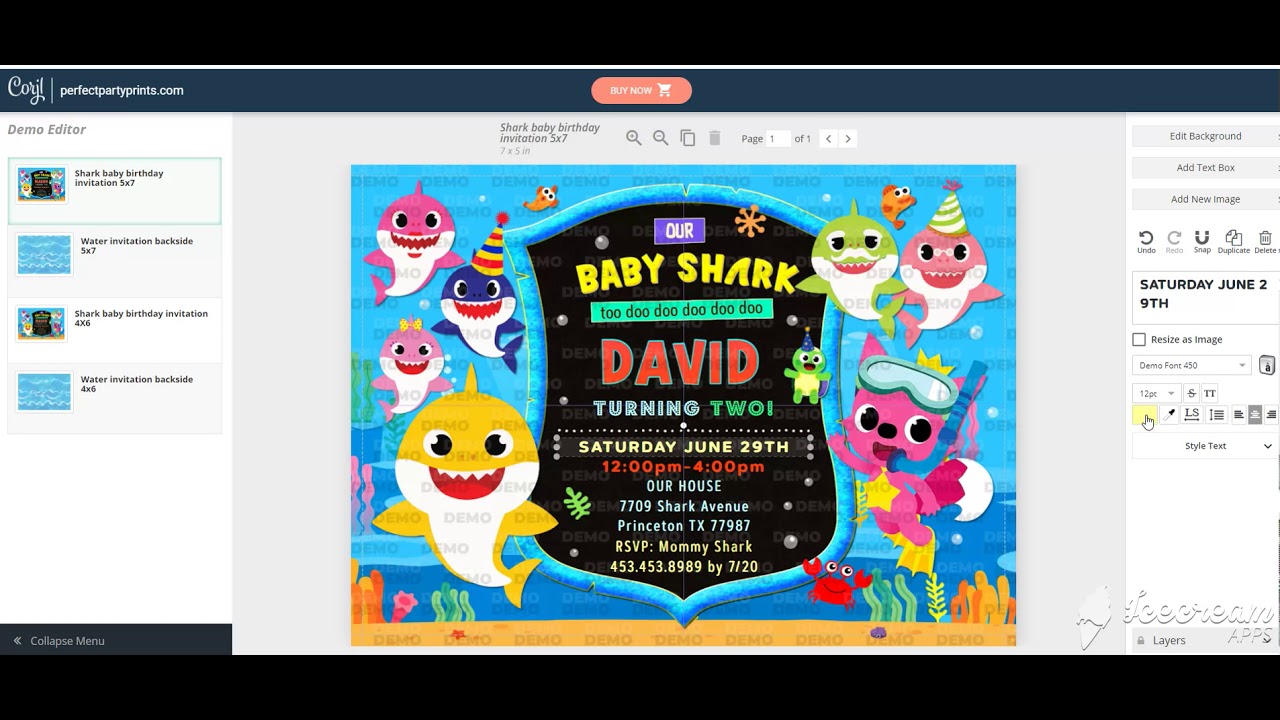
Task: Duplicate the selected element
Action: [1233, 238]
